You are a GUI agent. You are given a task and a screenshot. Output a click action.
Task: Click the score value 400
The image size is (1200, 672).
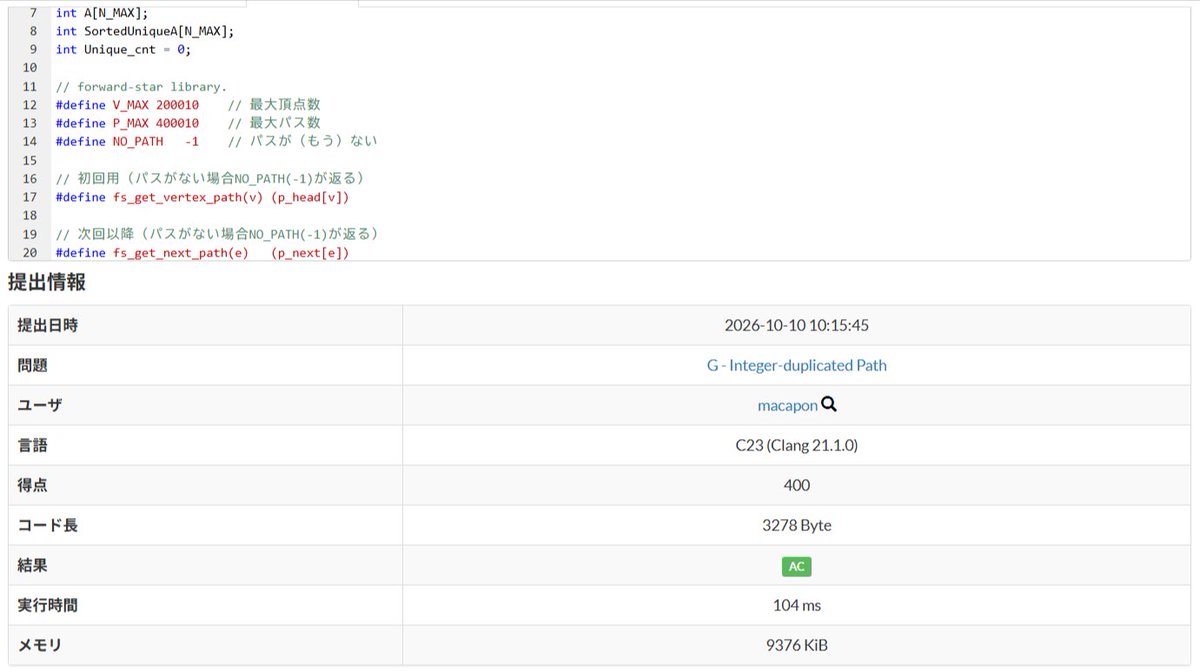(x=796, y=485)
